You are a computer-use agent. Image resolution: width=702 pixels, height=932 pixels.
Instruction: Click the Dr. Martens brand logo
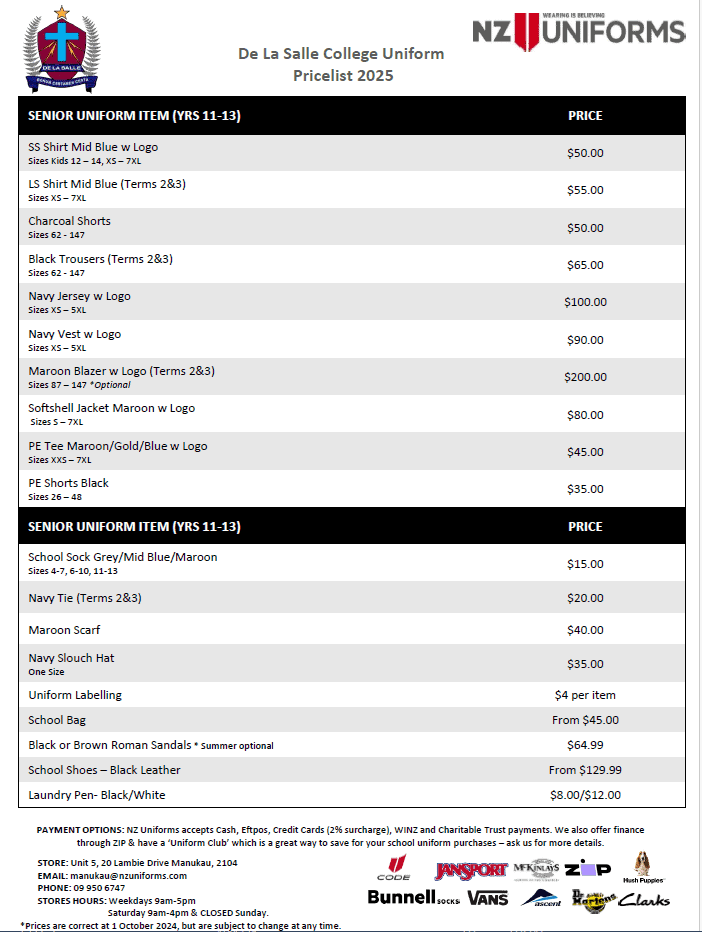tap(591, 898)
